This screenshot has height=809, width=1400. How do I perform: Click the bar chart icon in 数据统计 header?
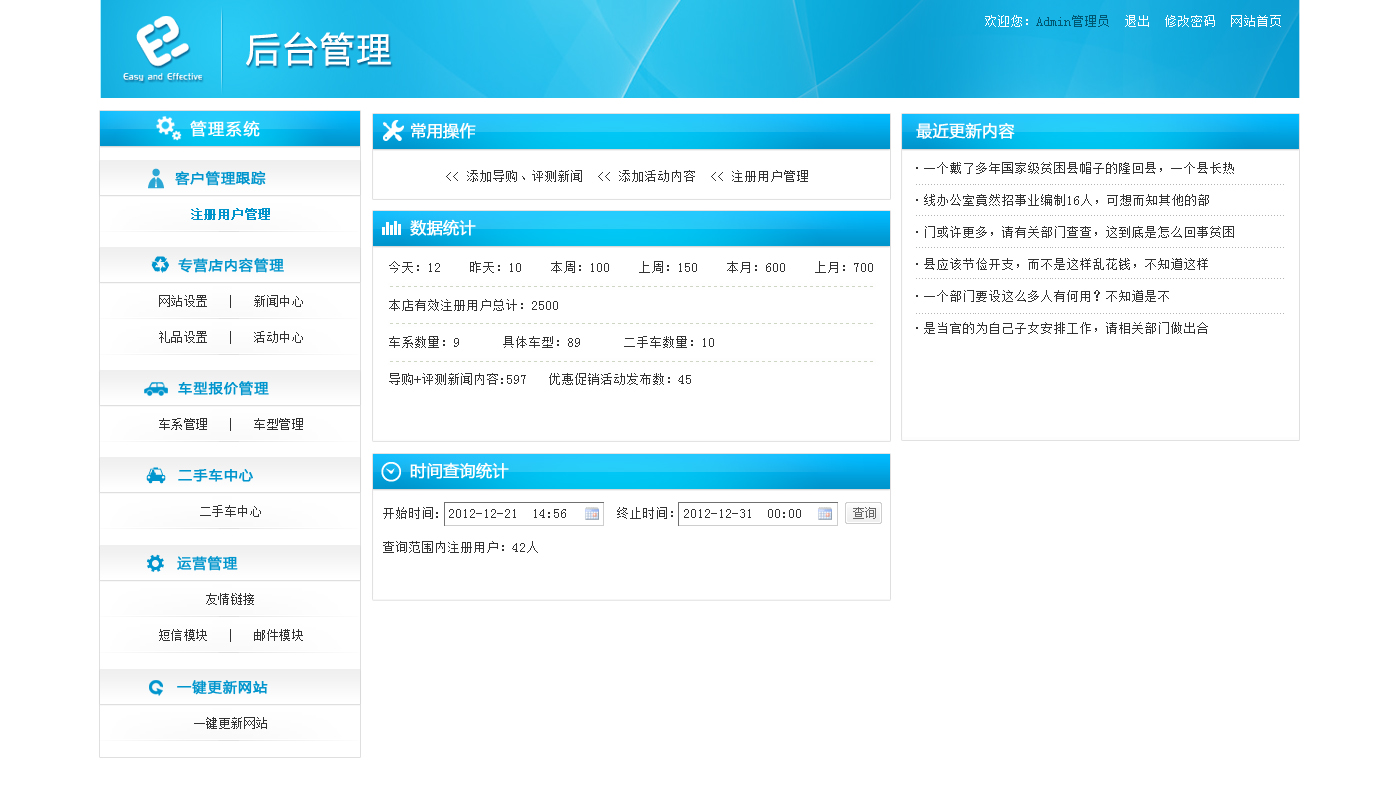[x=392, y=228]
